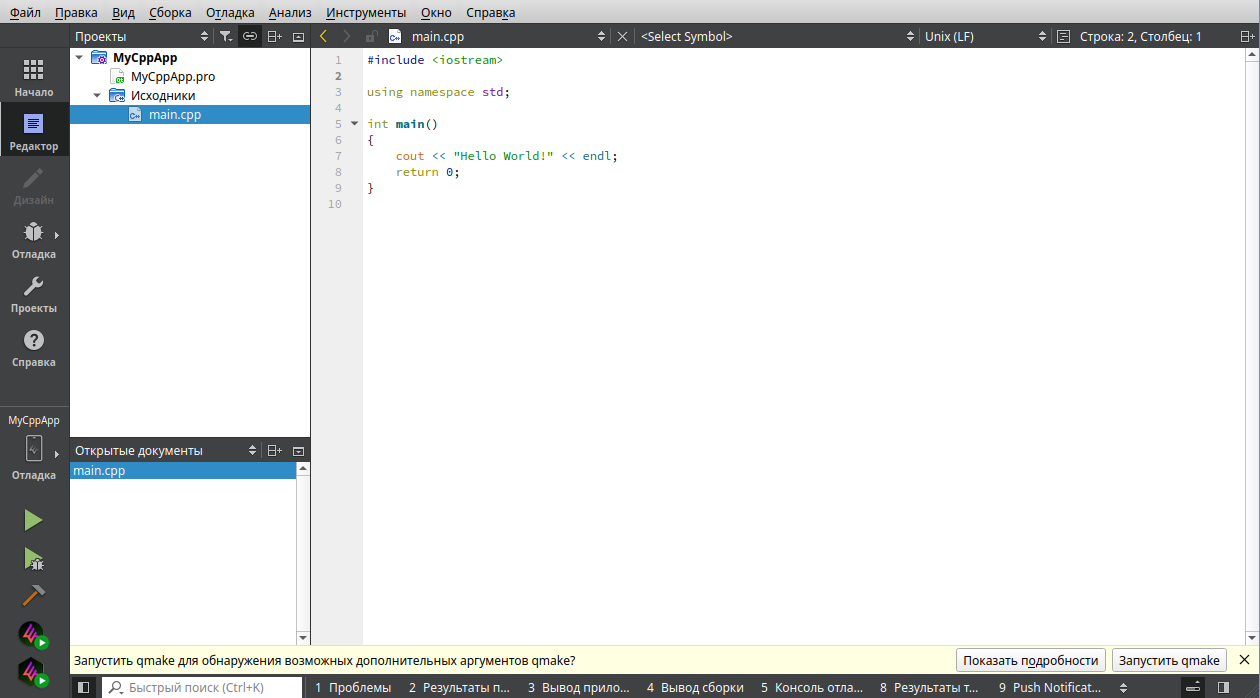The image size is (1260, 698).
Task: Open Справка help mode
Action: point(34,348)
